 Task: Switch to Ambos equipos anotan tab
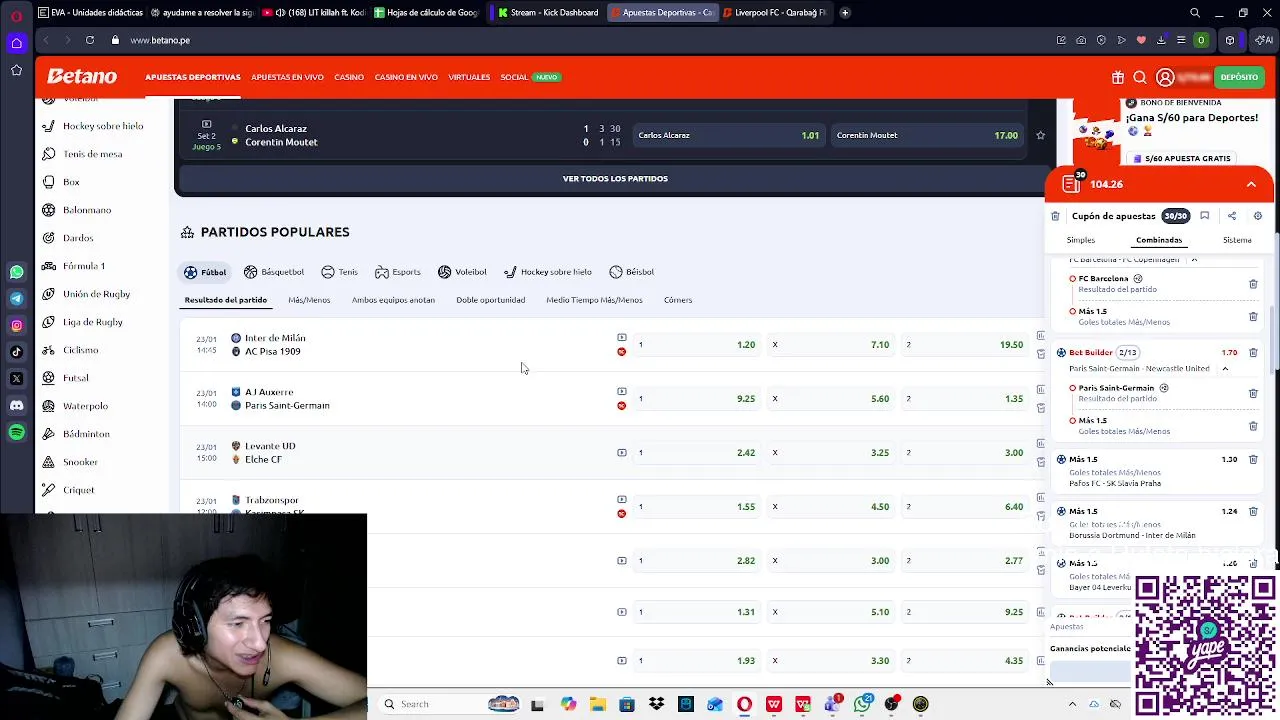coord(393,300)
